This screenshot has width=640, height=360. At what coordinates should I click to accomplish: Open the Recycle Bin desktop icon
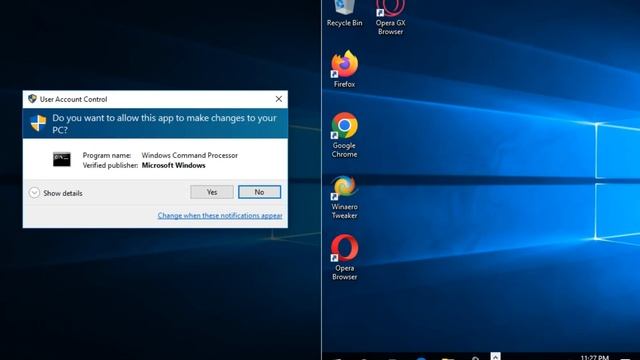click(344, 13)
